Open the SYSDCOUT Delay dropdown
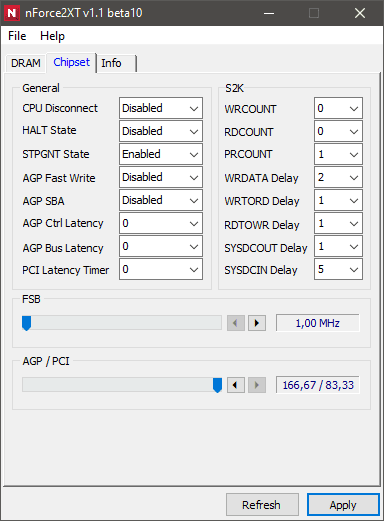This screenshot has height=521, width=384. (338, 246)
